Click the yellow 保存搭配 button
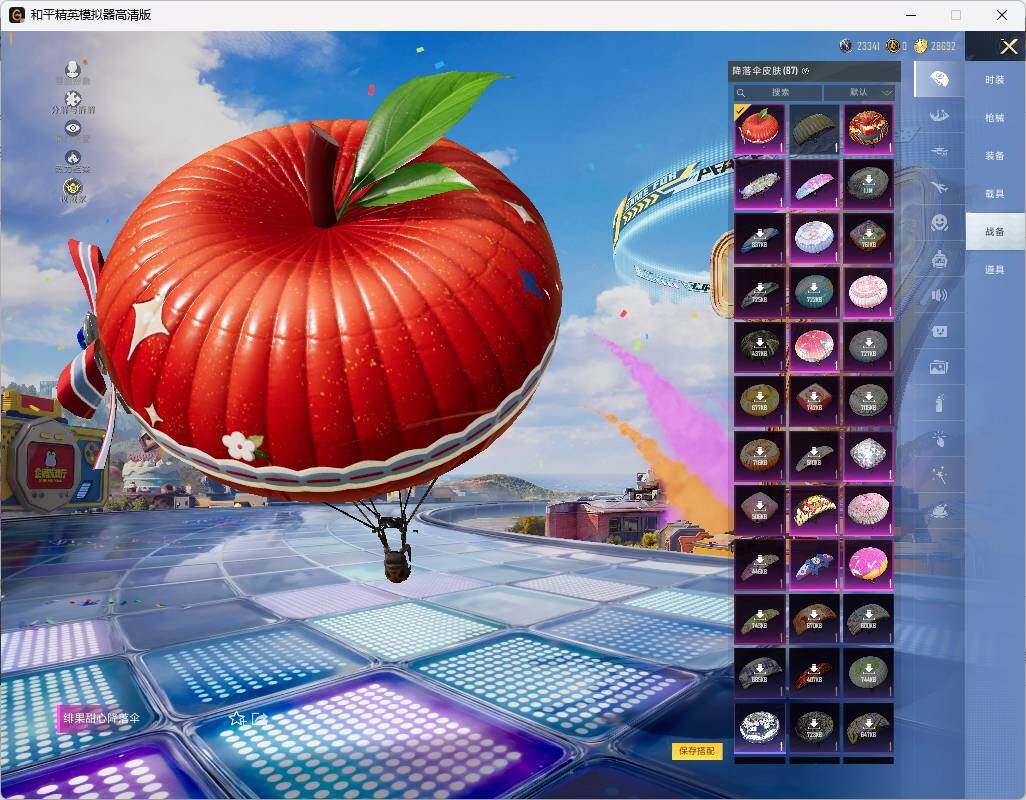This screenshot has width=1026, height=800. click(696, 751)
